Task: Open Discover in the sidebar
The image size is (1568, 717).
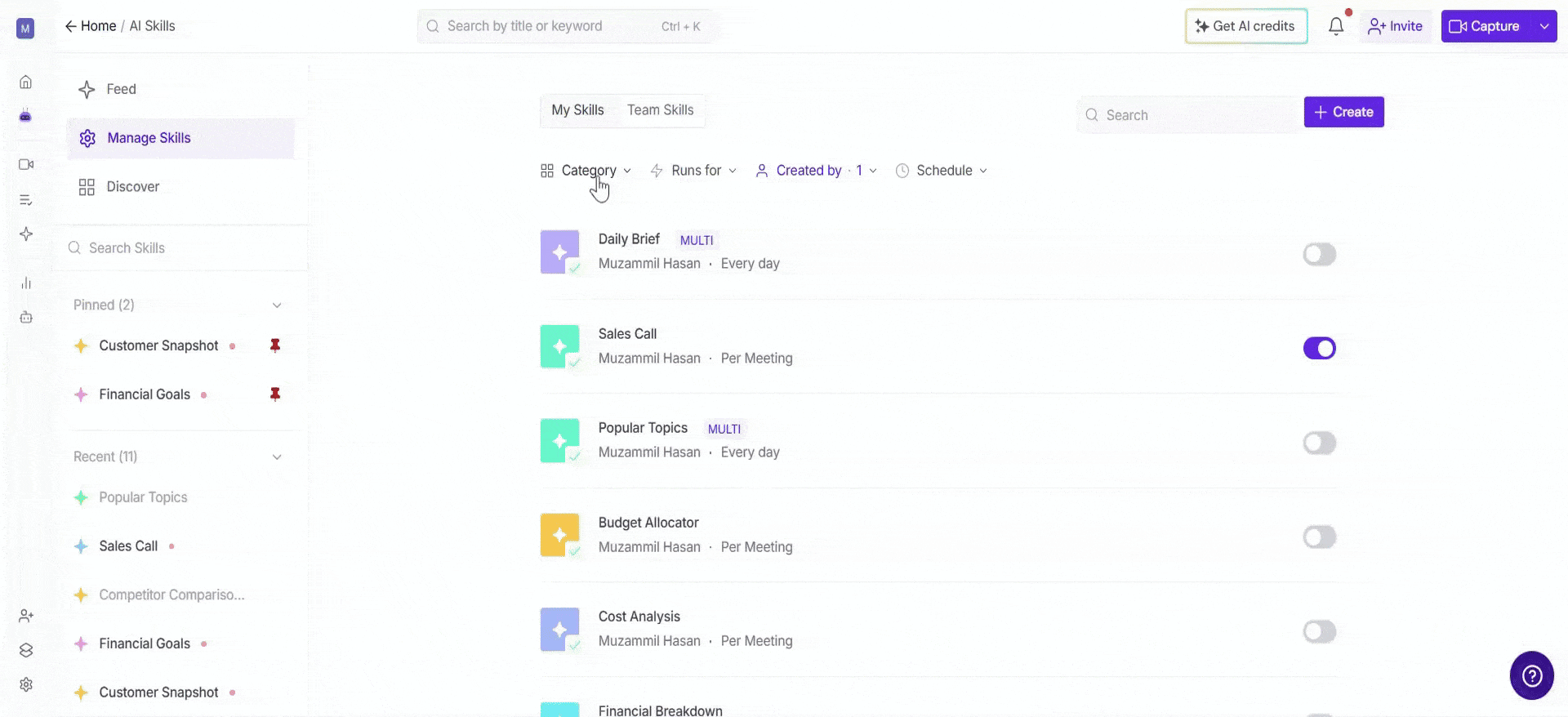Action: click(180, 187)
